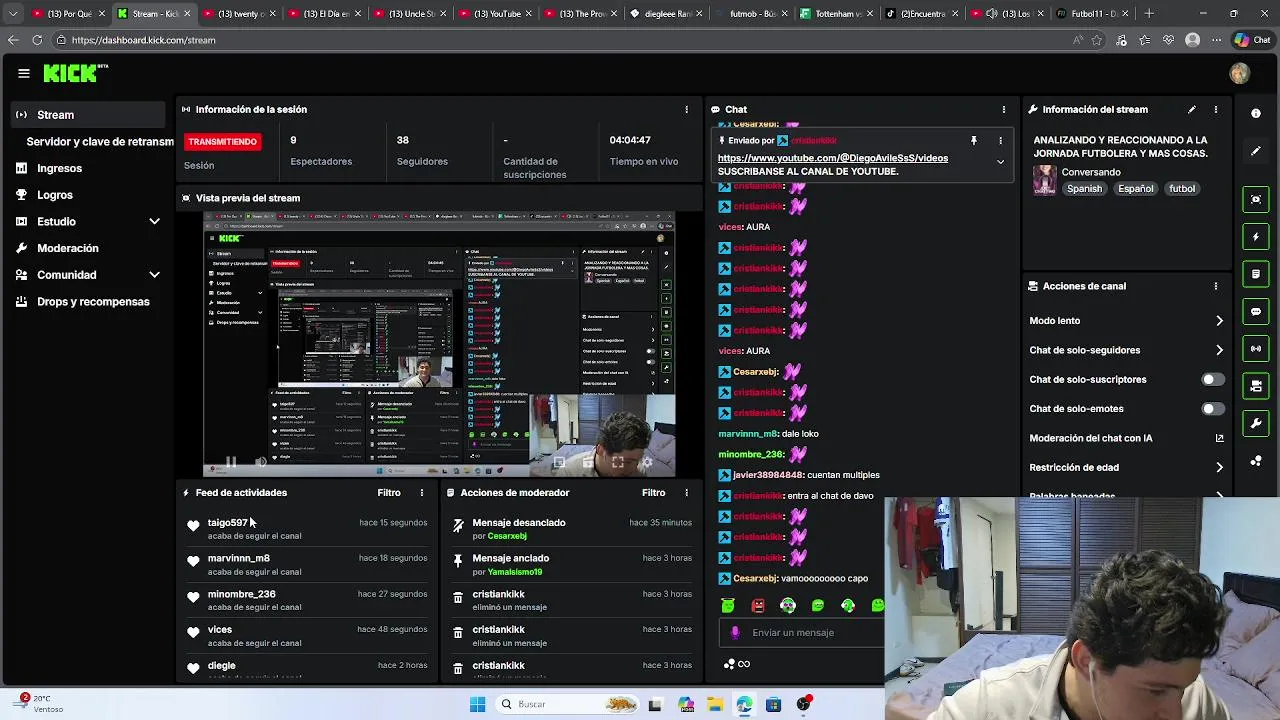Select Stream in the left sidebar
Screen dimensions: 1280x720
click(89, 115)
